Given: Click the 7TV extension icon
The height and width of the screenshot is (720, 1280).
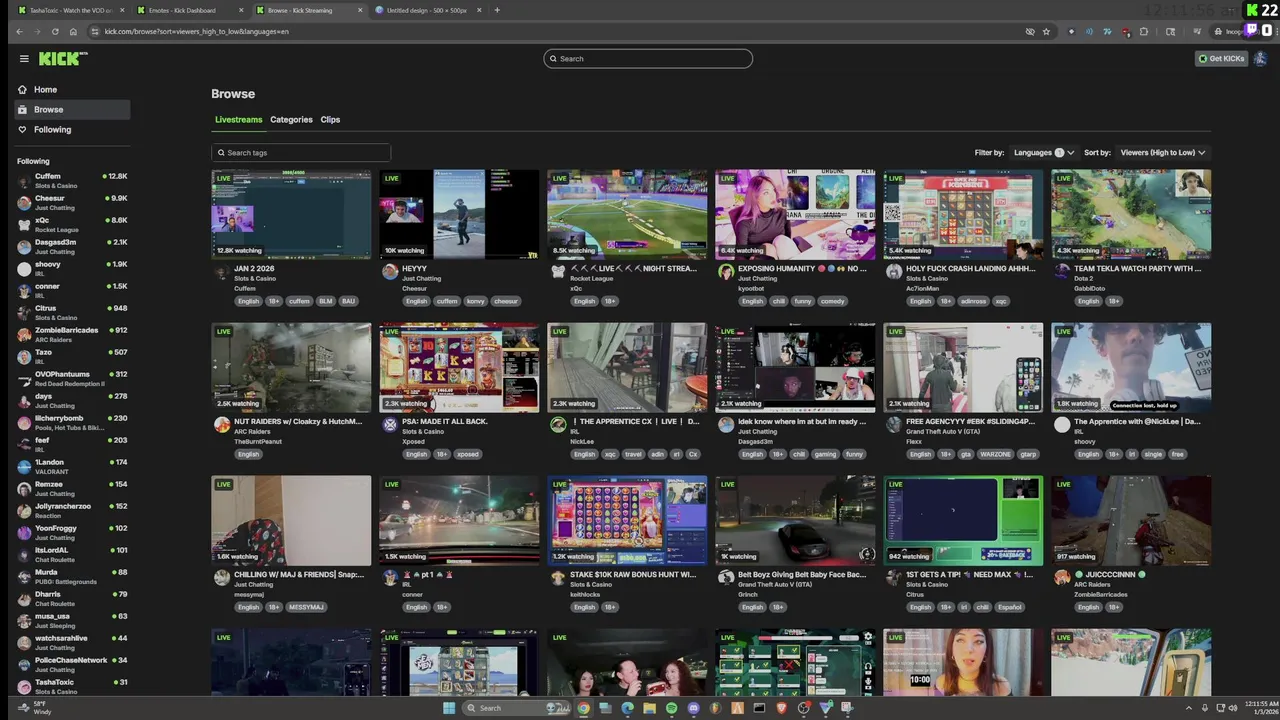Looking at the screenshot, I should [x=1108, y=31].
